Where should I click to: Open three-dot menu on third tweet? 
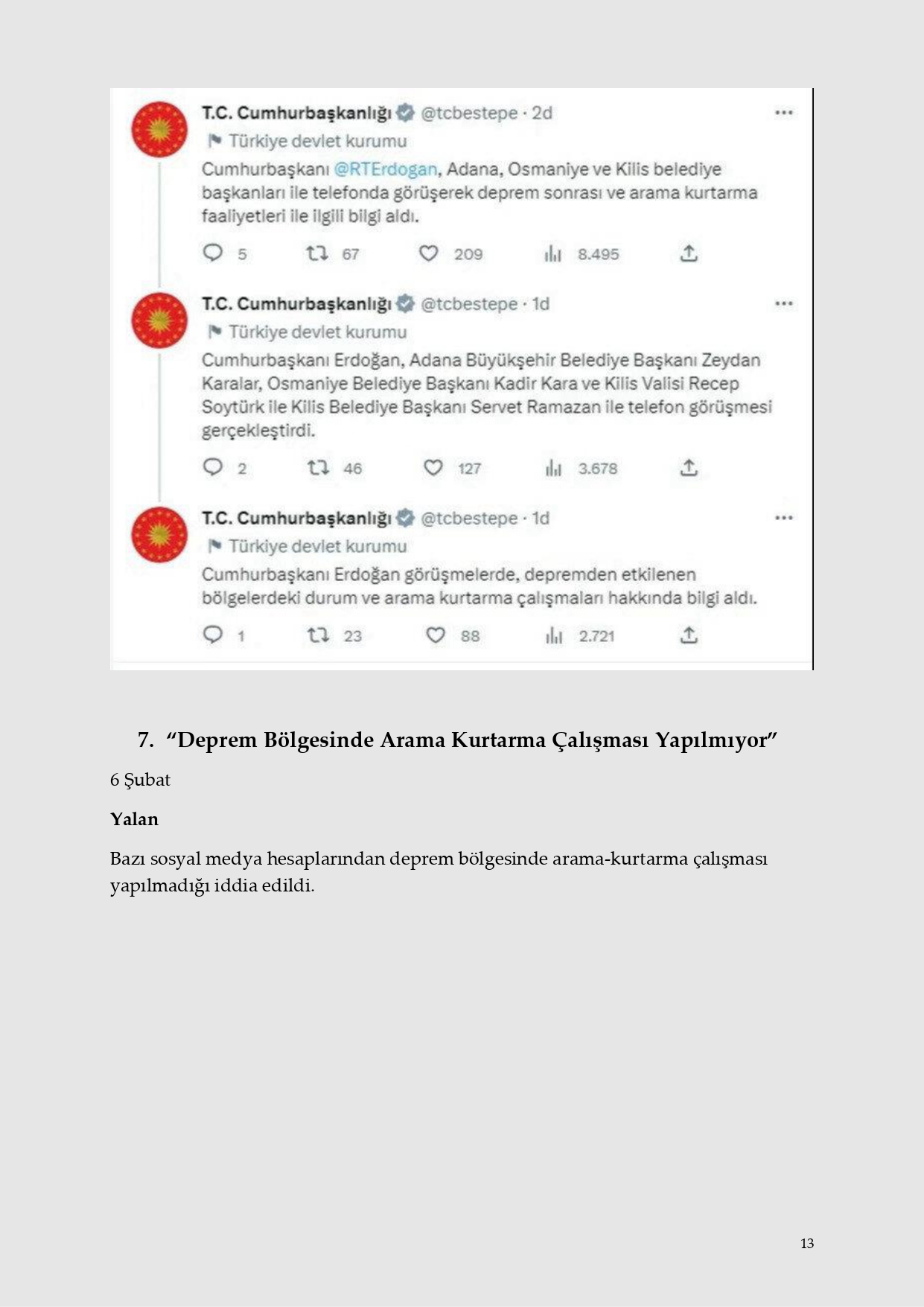coord(783,518)
